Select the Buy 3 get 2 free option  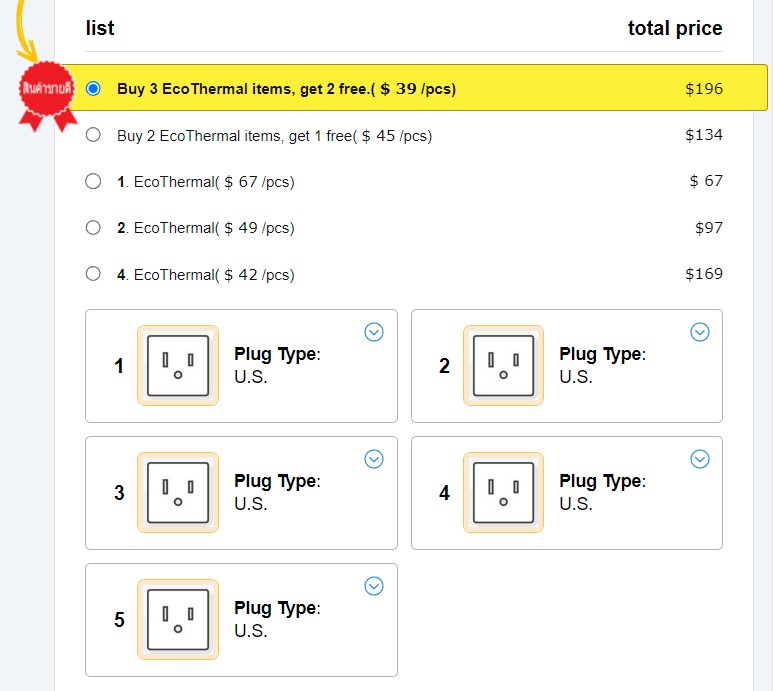pos(94,88)
